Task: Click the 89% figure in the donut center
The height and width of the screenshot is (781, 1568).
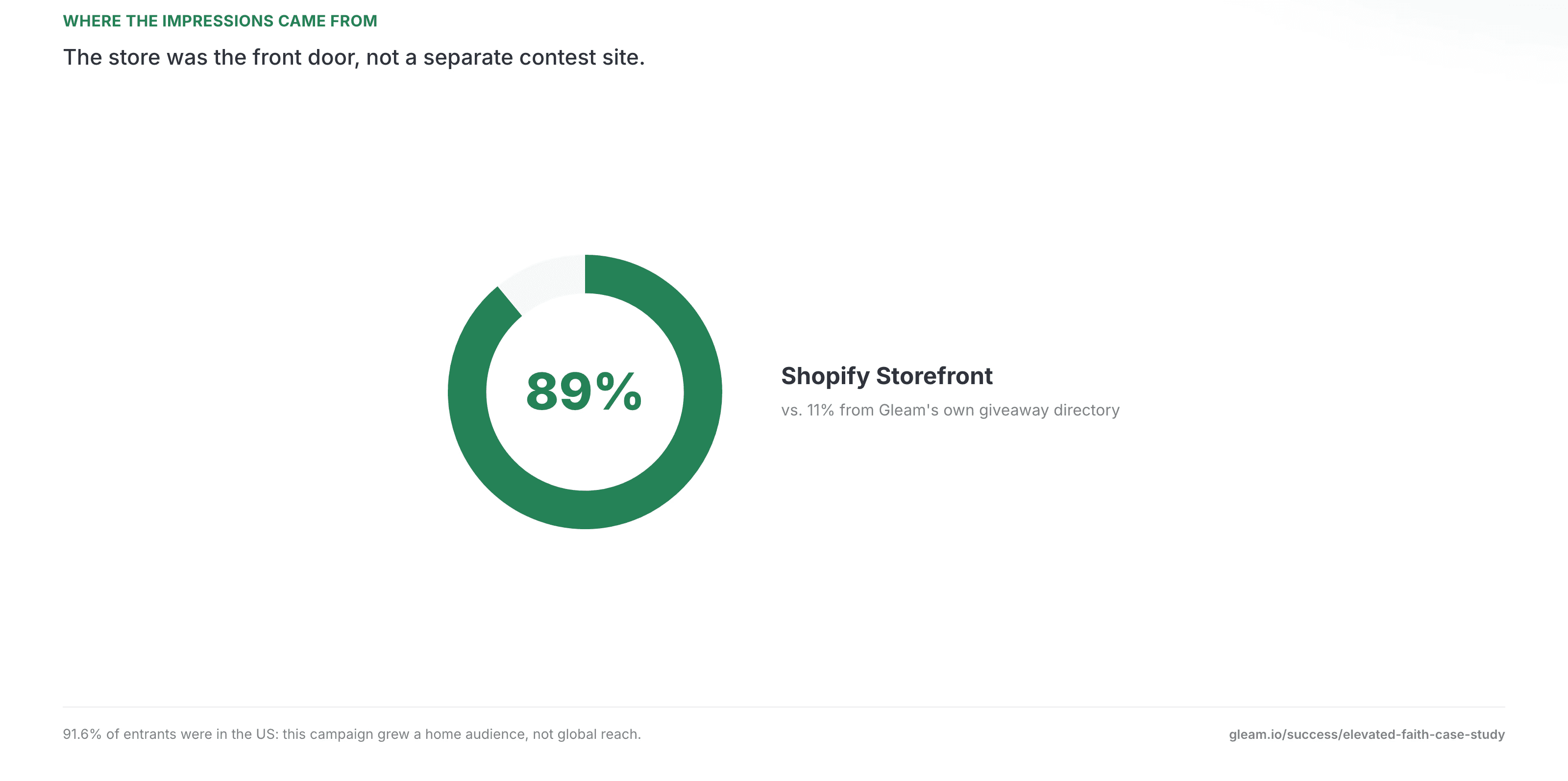Action: [x=584, y=391]
